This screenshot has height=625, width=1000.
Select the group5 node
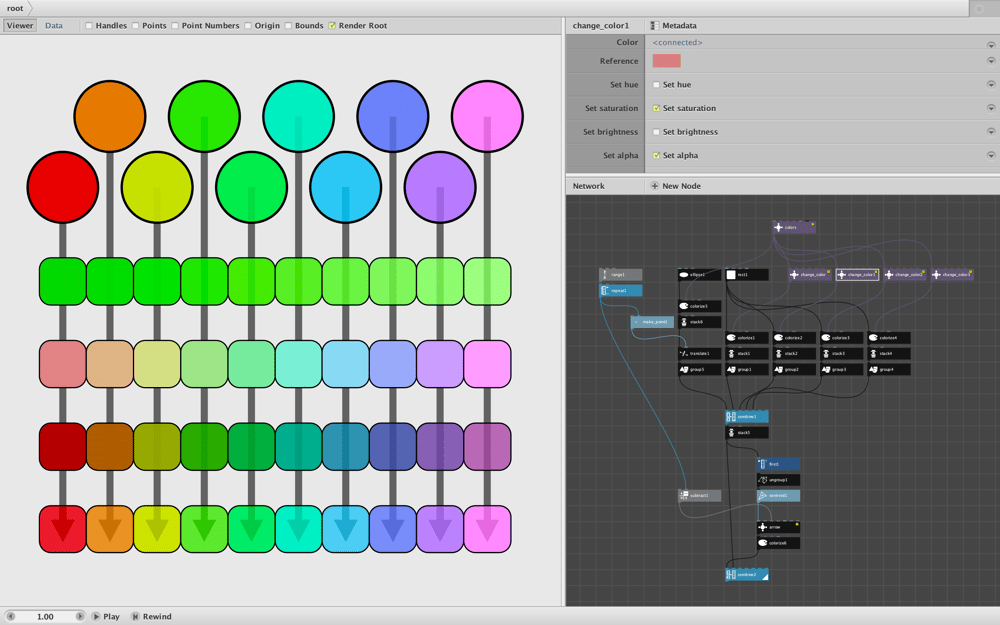[x=700, y=369]
